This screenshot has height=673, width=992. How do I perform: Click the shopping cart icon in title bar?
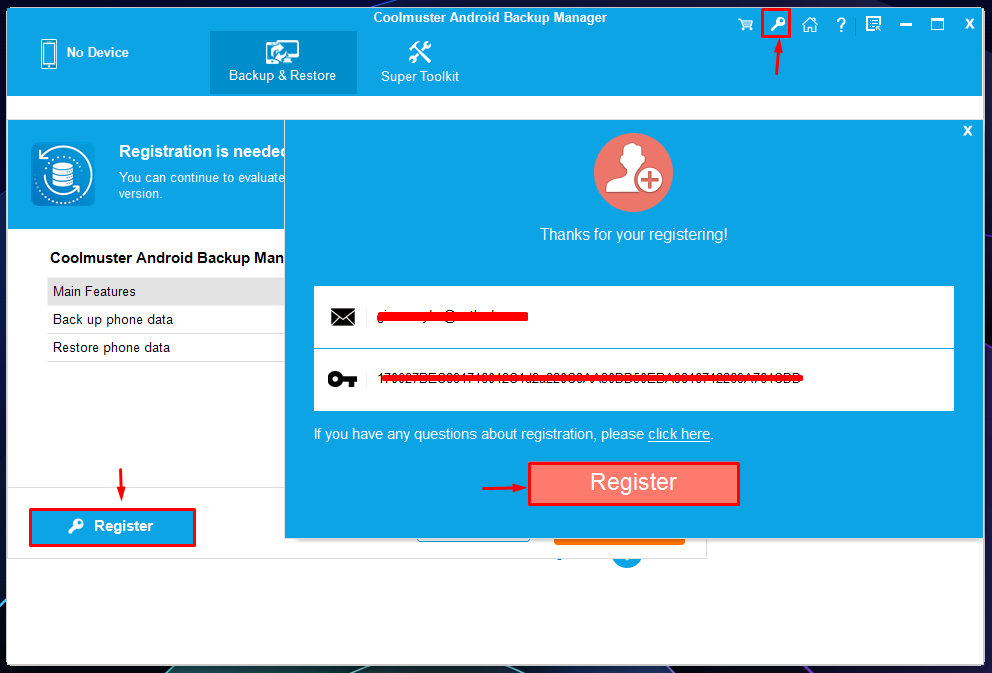click(x=746, y=25)
